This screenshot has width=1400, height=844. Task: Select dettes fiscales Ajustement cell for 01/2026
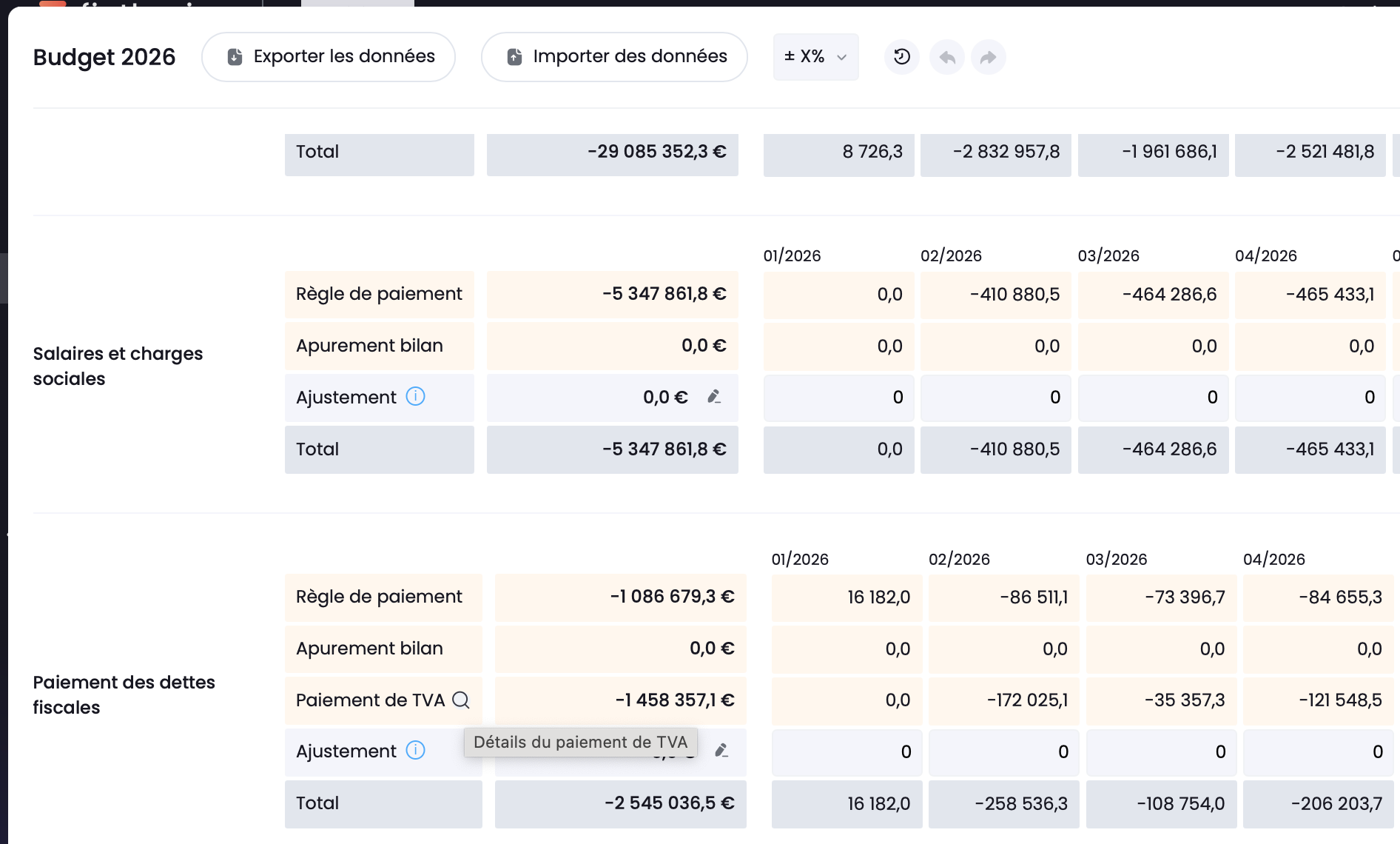point(847,752)
